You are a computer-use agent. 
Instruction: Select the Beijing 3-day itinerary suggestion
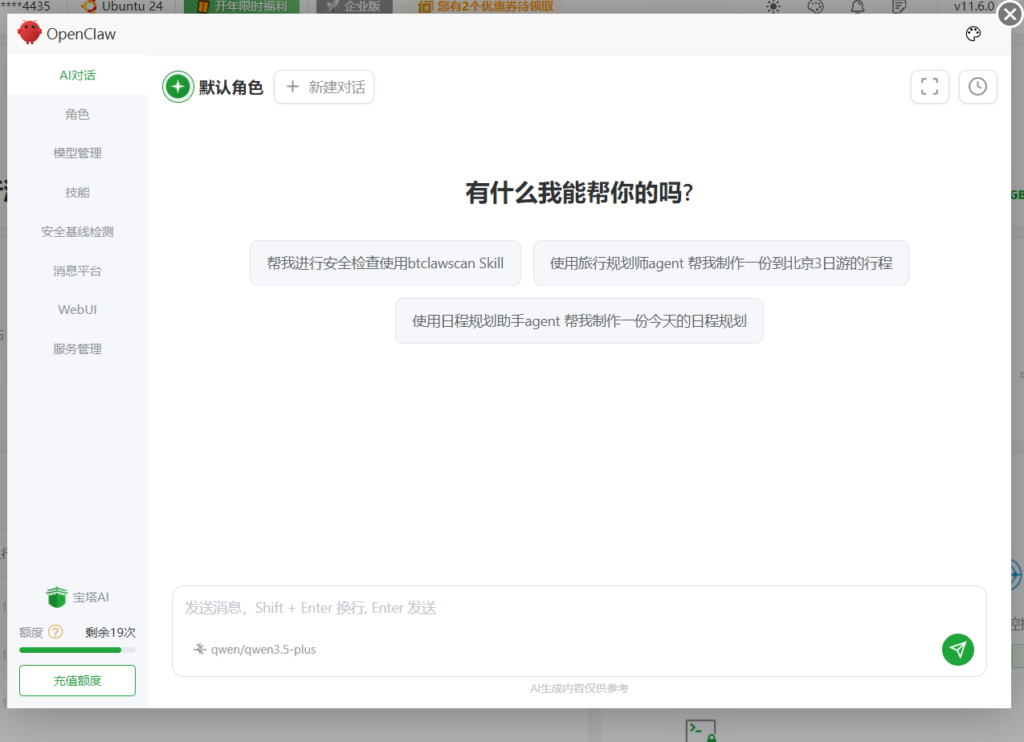coord(722,263)
